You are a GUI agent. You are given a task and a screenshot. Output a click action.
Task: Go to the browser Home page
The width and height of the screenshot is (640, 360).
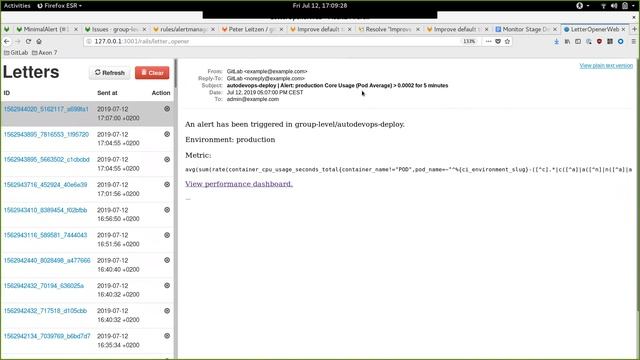coord(39,41)
